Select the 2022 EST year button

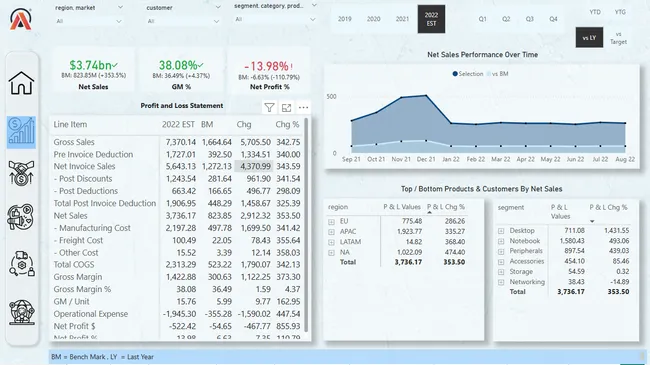tap(431, 19)
